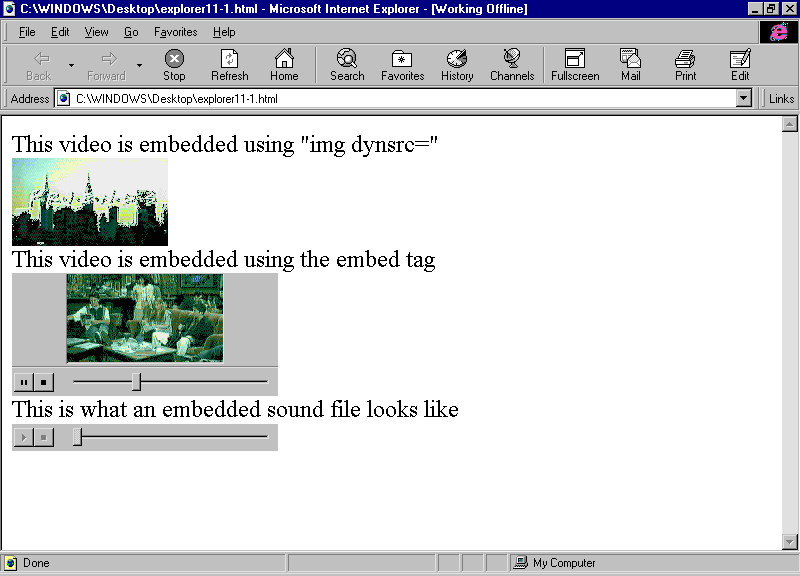The width and height of the screenshot is (800, 576).
Task: Open the Forward button history arrow
Action: point(139,65)
